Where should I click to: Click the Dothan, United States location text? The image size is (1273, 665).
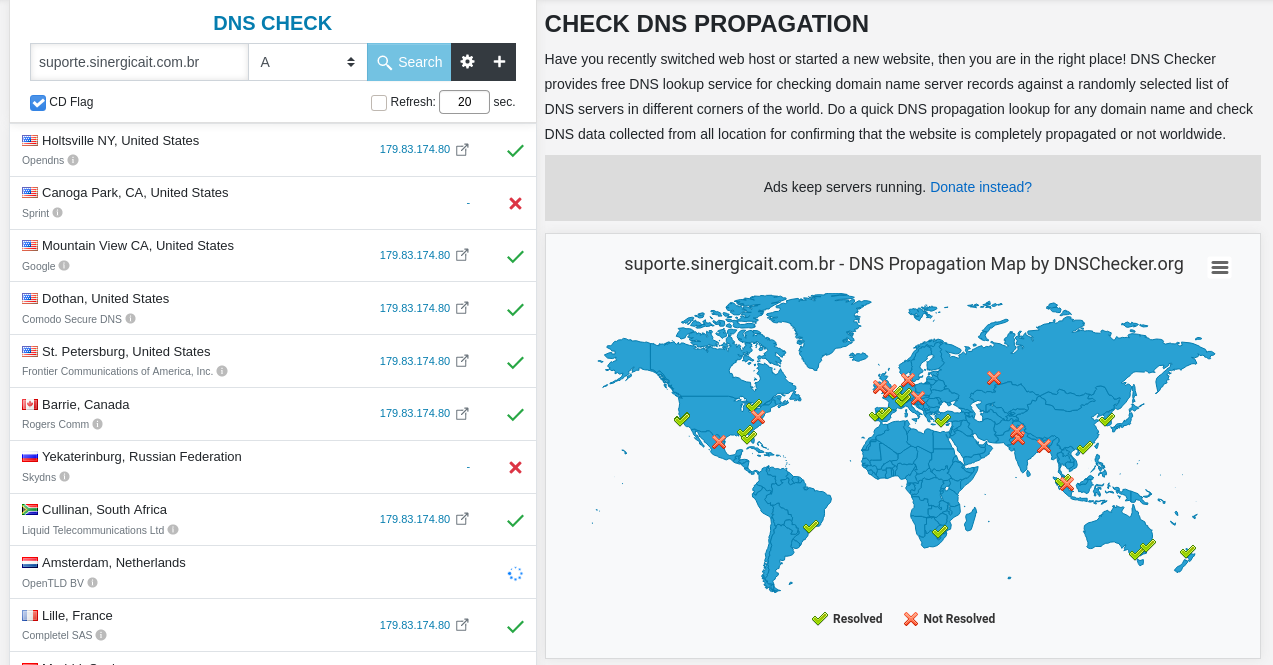point(106,298)
